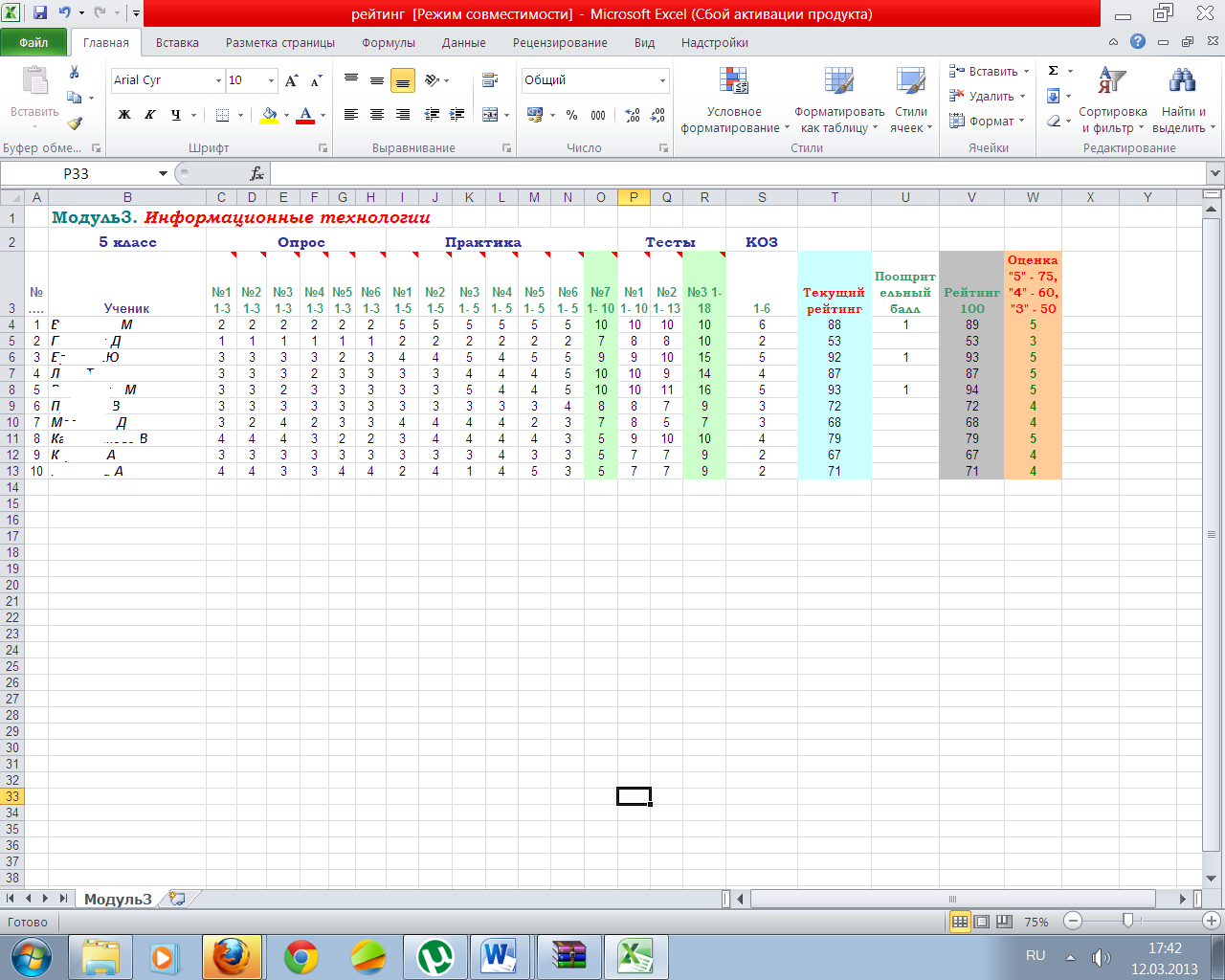
Task: Click the Save icon in quick access toolbar
Action: click(x=40, y=13)
